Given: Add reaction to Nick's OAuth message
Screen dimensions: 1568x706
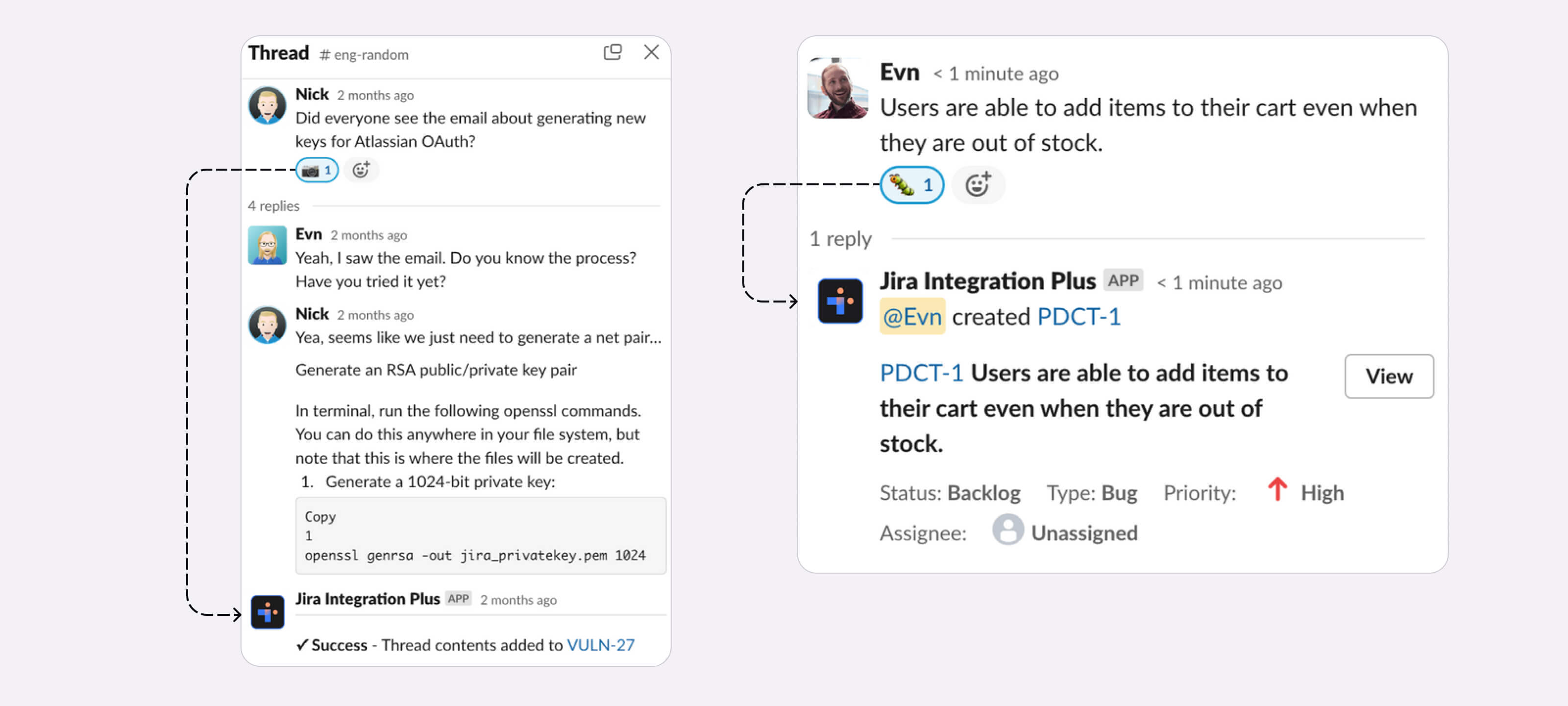Looking at the screenshot, I should [x=361, y=170].
